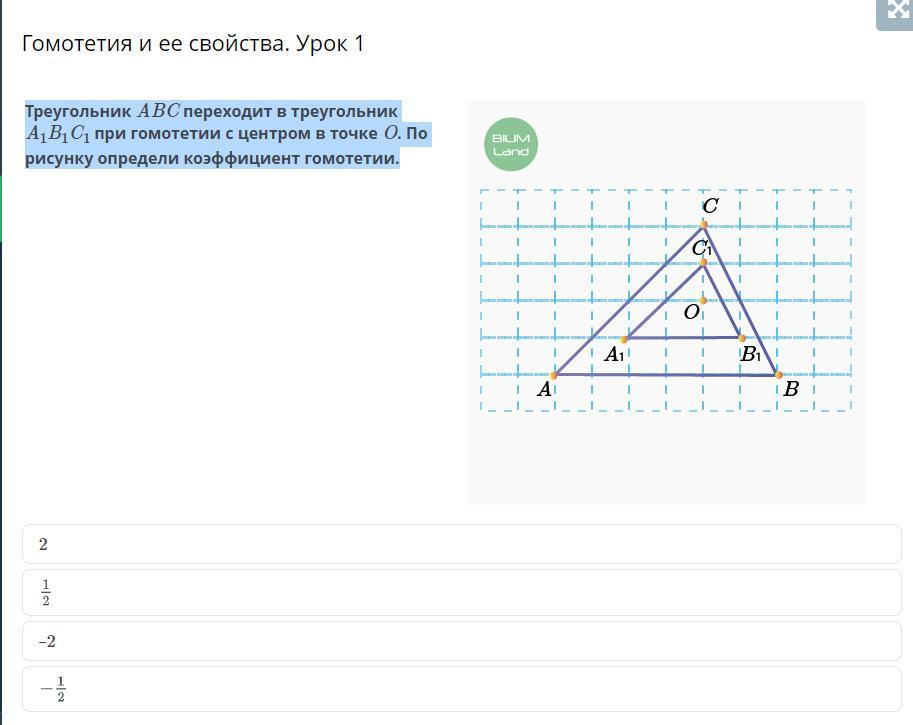
Task: Click the highlighted question text
Action: 226,135
